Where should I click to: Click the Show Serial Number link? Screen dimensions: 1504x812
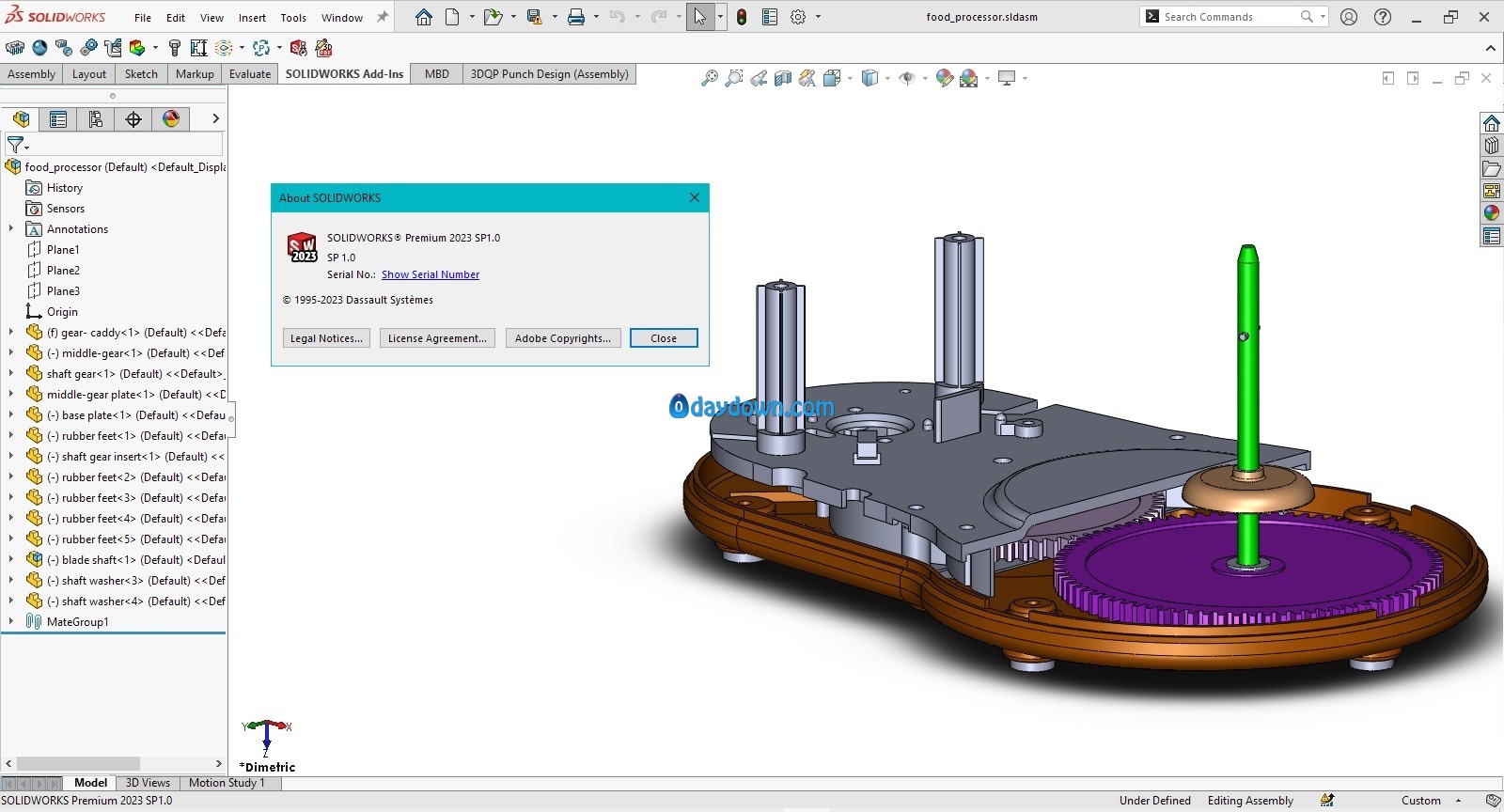click(x=431, y=274)
